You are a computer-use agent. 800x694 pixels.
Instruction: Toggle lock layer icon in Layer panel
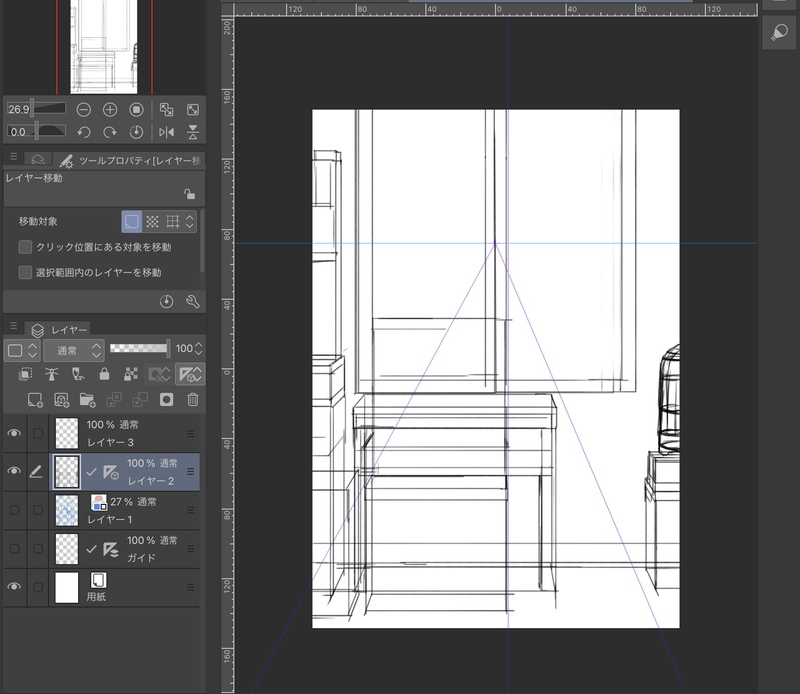tap(104, 374)
